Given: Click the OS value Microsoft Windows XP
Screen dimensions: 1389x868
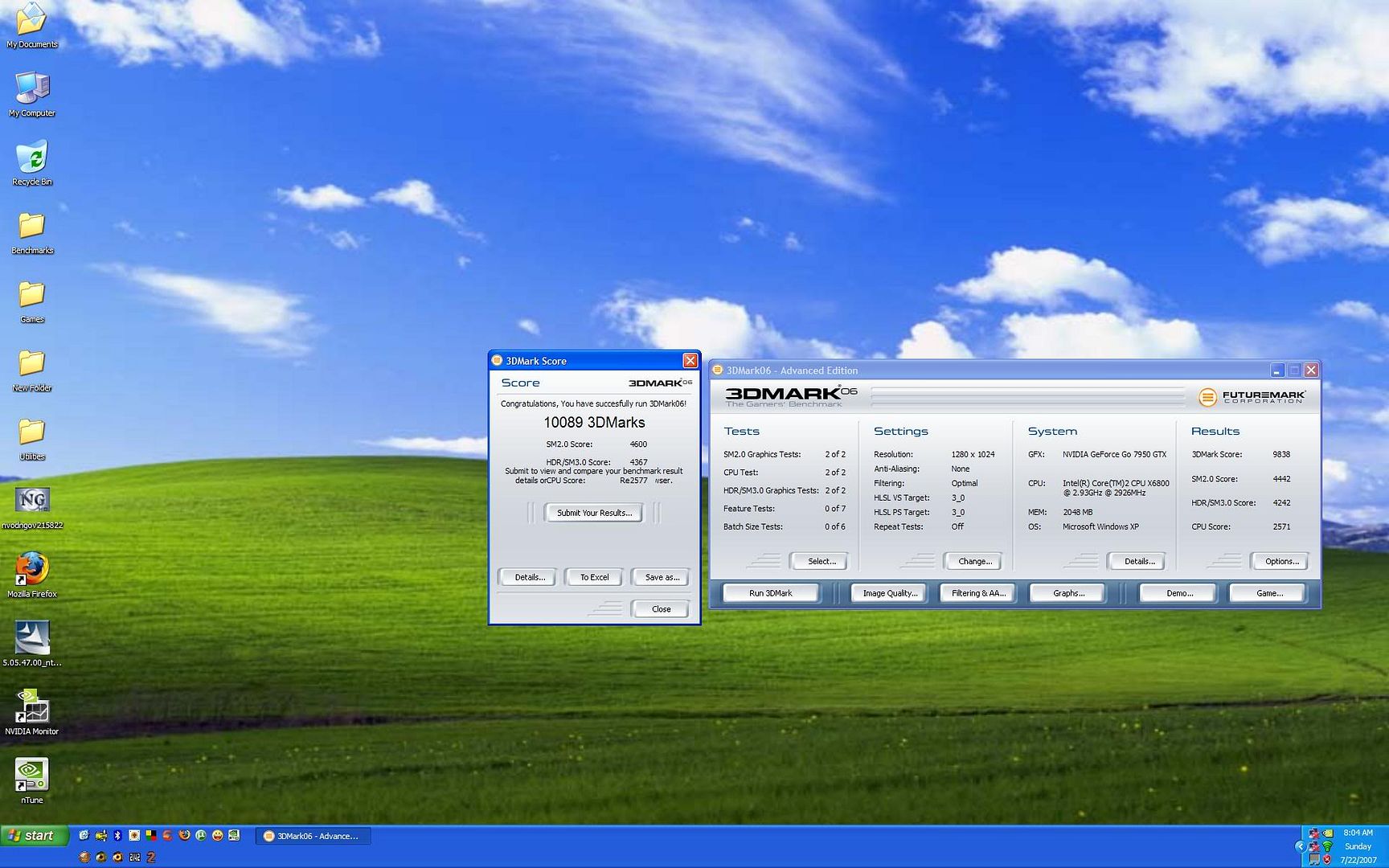Looking at the screenshot, I should coord(1100,527).
